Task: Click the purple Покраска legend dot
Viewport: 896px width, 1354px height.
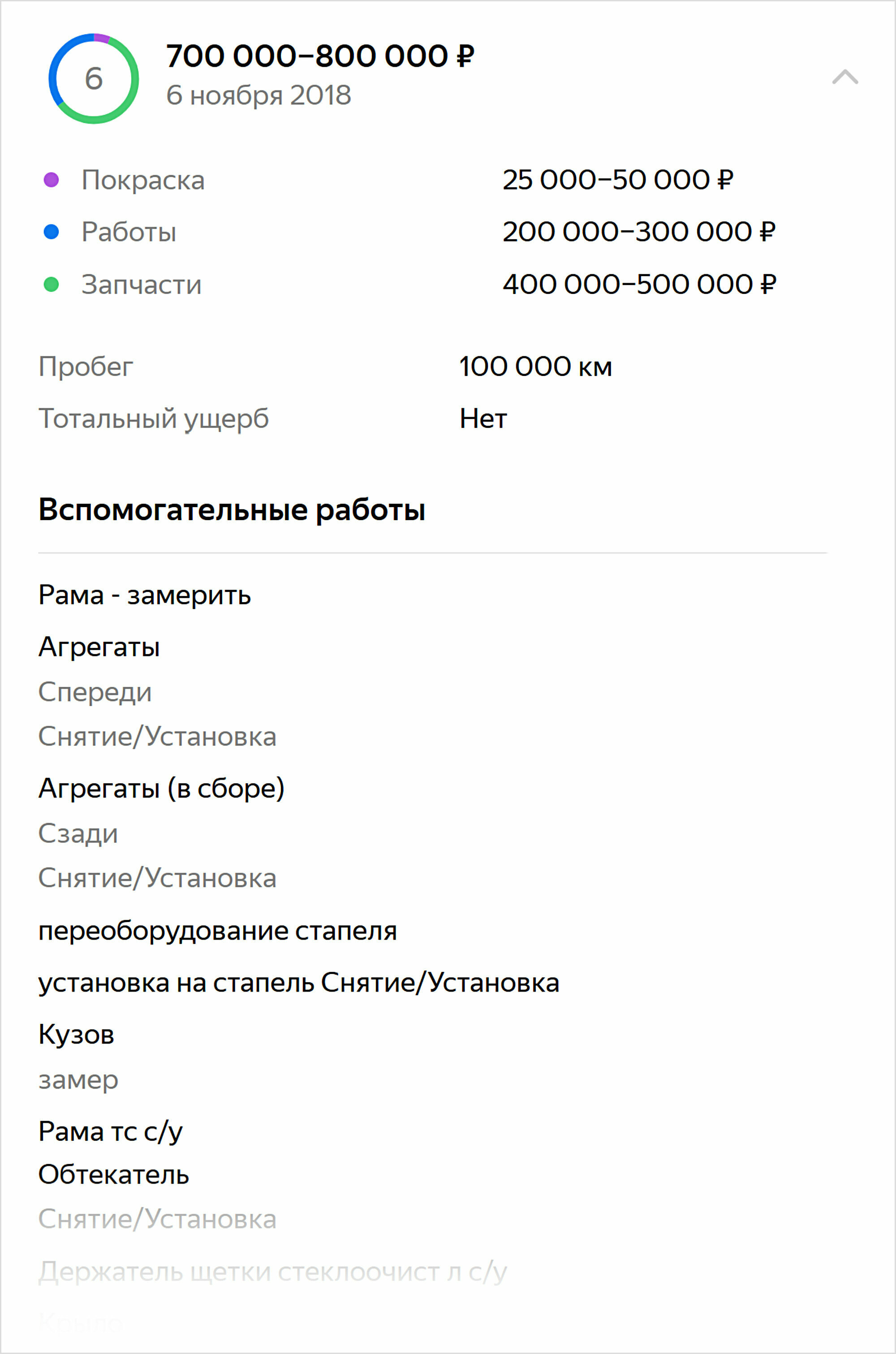Action: [52, 180]
